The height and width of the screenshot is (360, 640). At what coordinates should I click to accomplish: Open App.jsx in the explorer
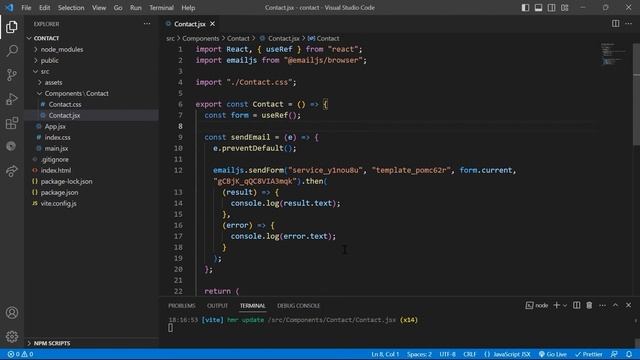click(91, 127)
